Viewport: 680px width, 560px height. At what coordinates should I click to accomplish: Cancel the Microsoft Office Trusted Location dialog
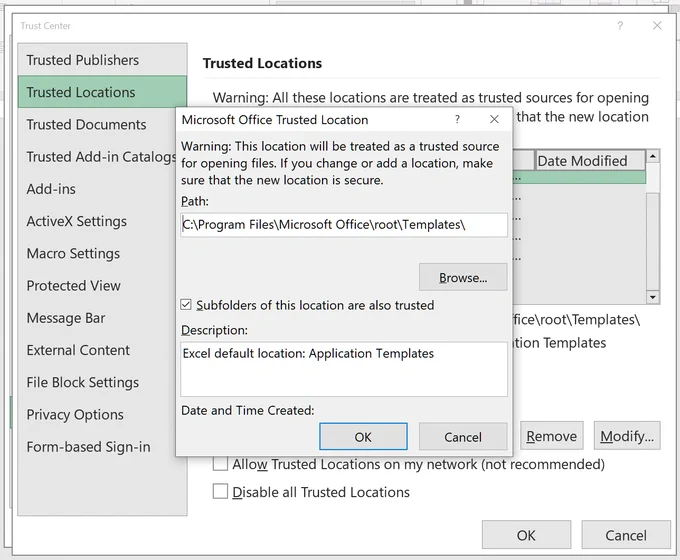463,437
